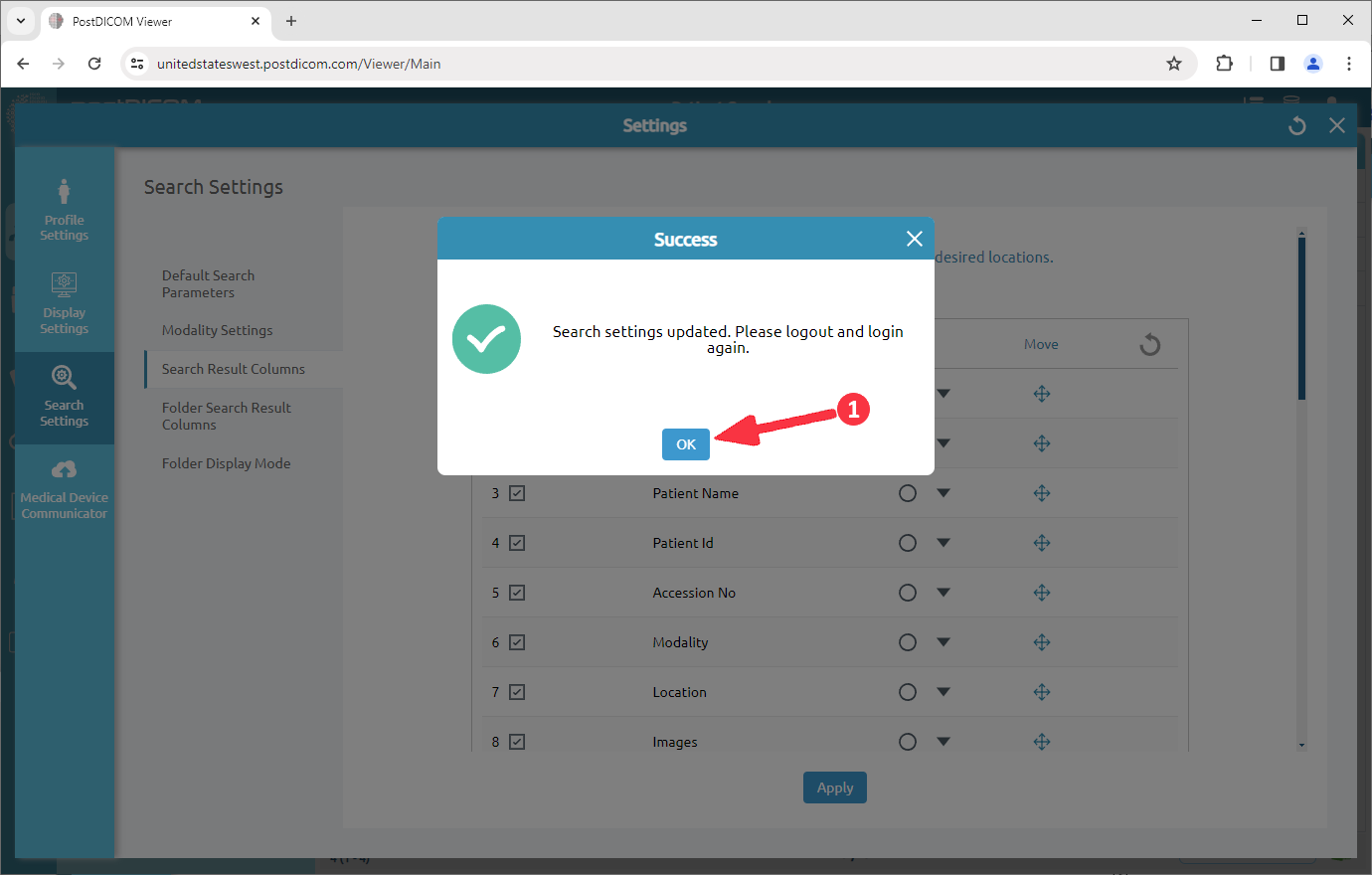Click the reset icon in the Settings title bar
1372x875 pixels.
pyautogui.click(x=1296, y=125)
